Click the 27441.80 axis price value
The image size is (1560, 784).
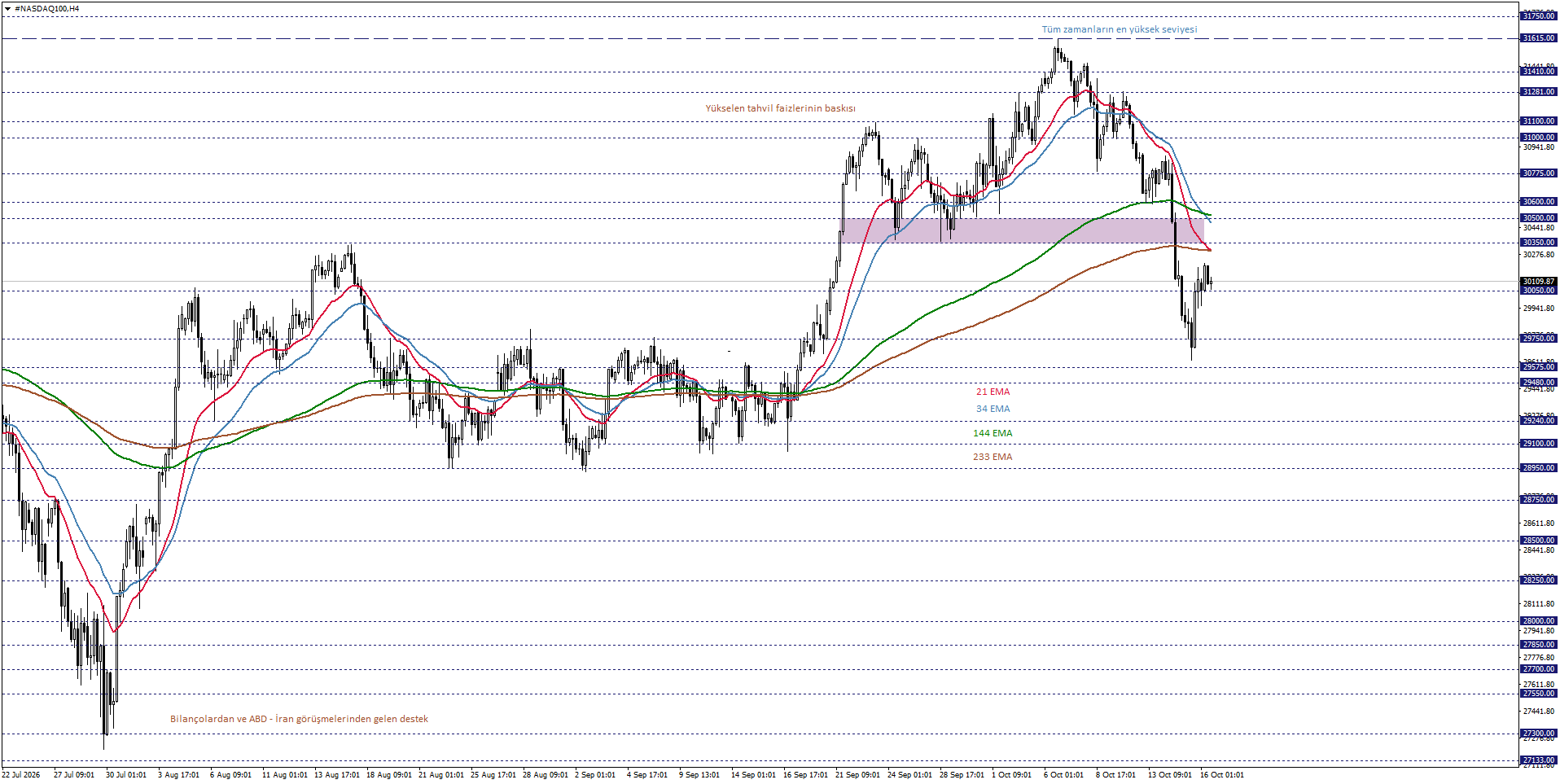1538,712
